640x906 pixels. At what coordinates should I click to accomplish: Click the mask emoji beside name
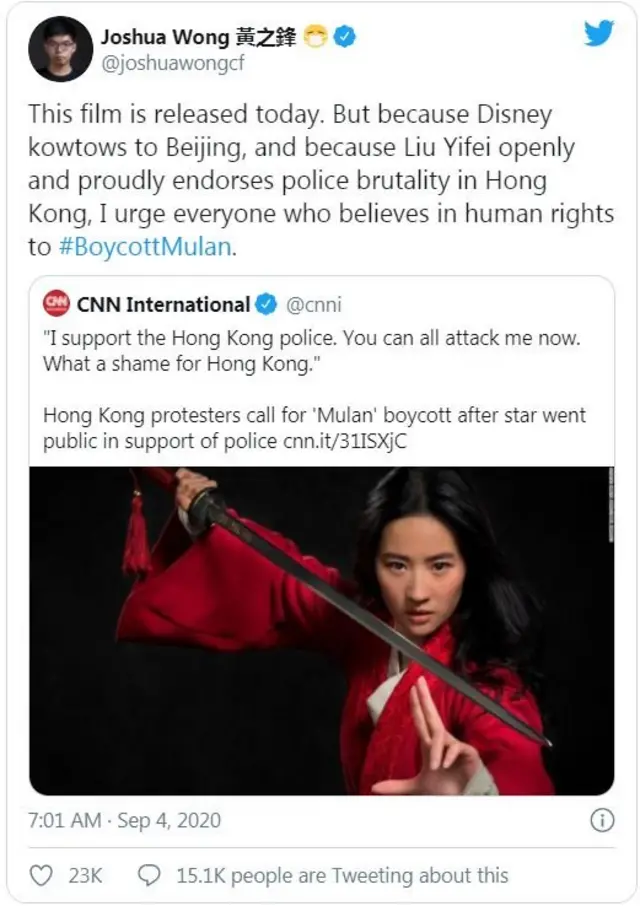[x=315, y=37]
